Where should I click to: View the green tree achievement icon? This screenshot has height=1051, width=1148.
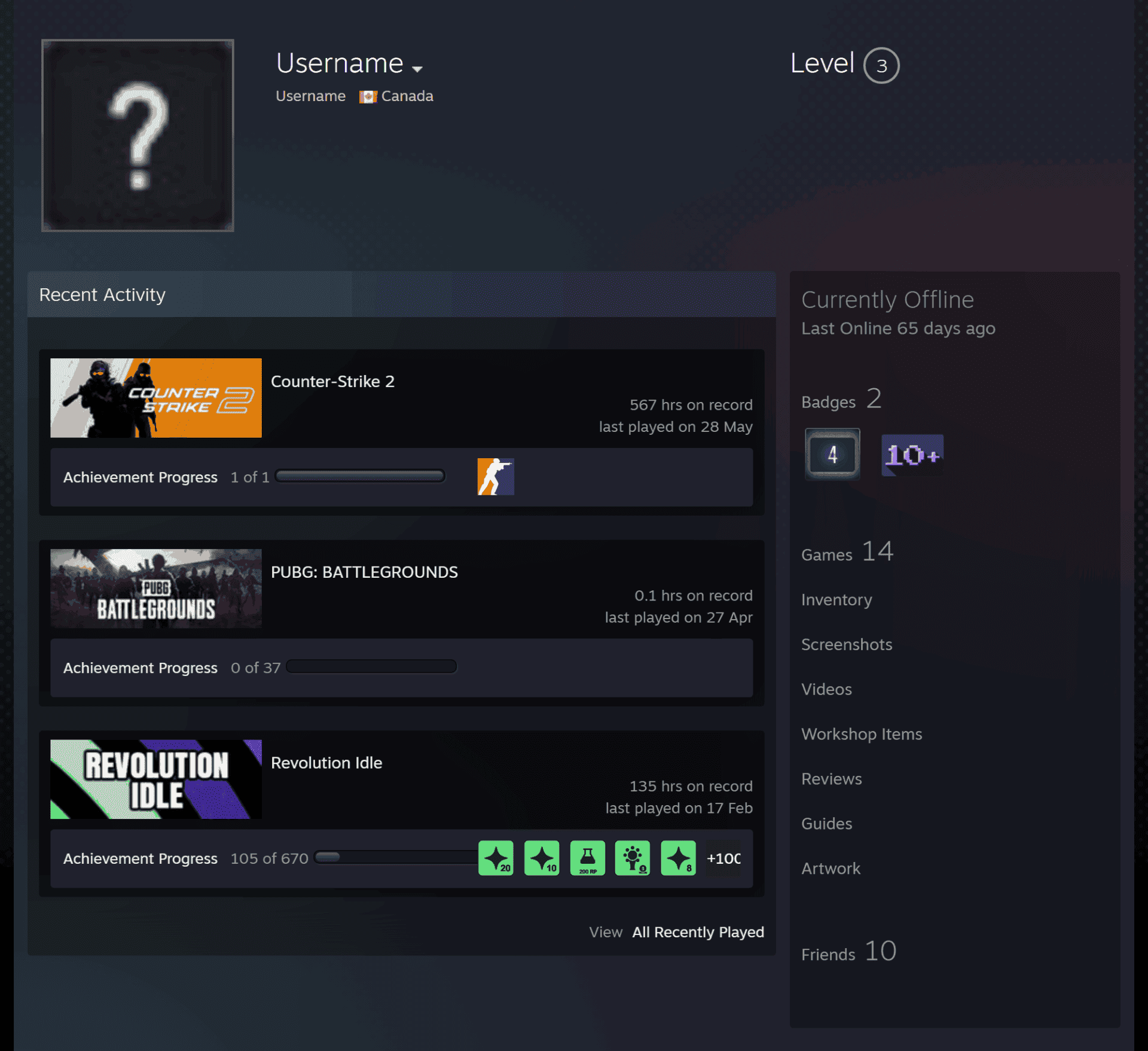tap(633, 858)
